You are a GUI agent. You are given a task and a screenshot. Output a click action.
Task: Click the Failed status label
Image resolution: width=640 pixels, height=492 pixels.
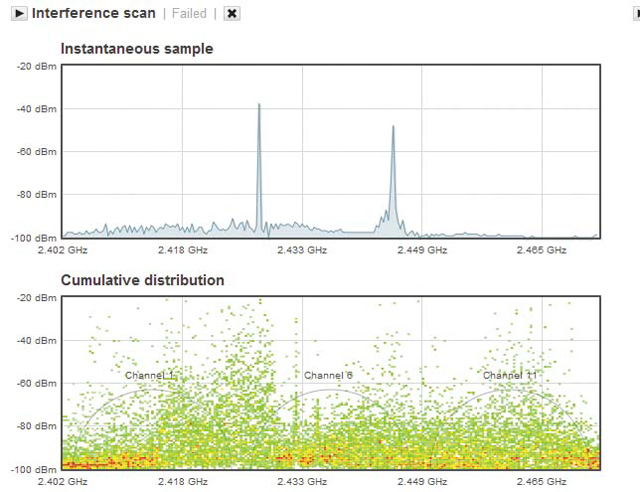pyautogui.click(x=189, y=13)
